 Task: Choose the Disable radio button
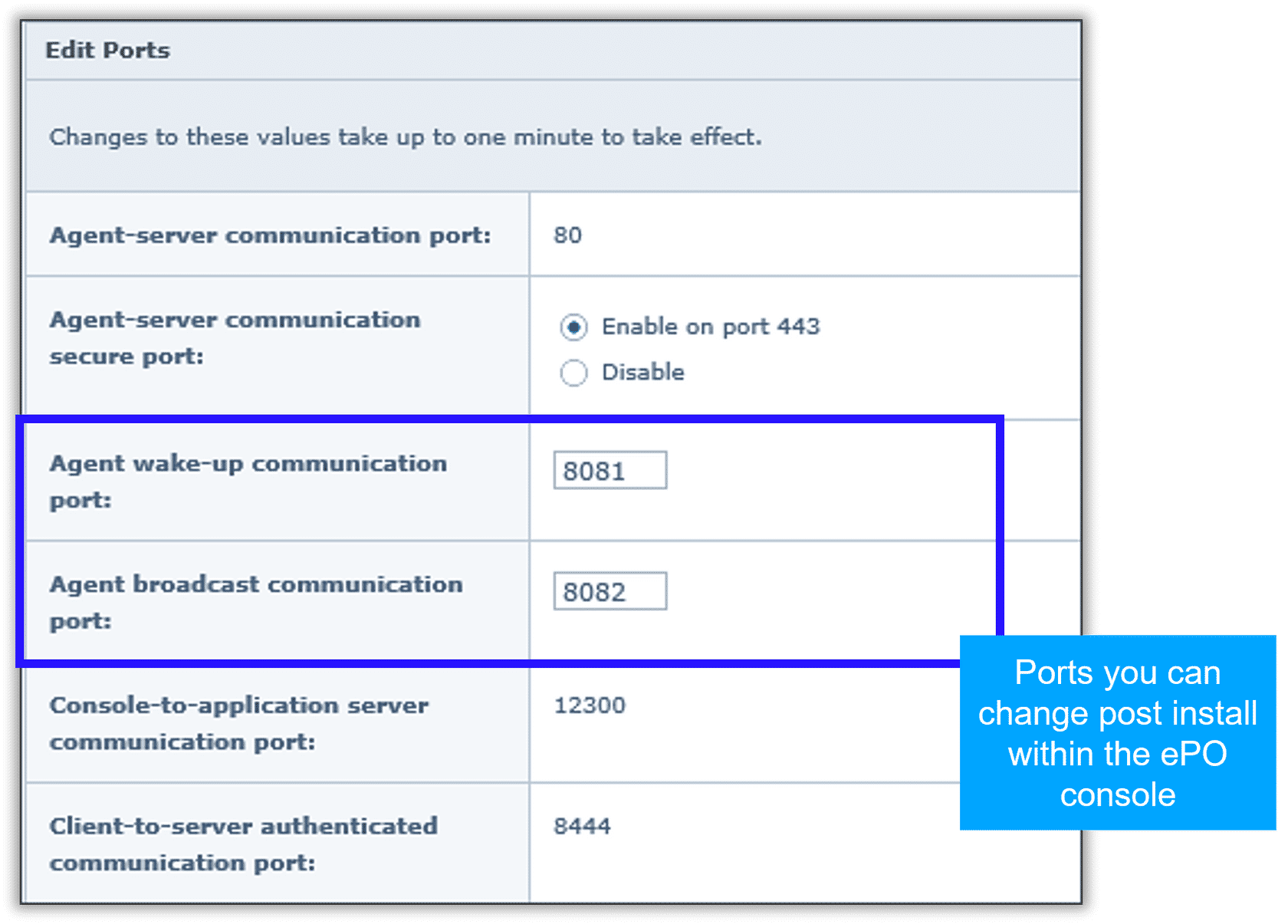(573, 373)
